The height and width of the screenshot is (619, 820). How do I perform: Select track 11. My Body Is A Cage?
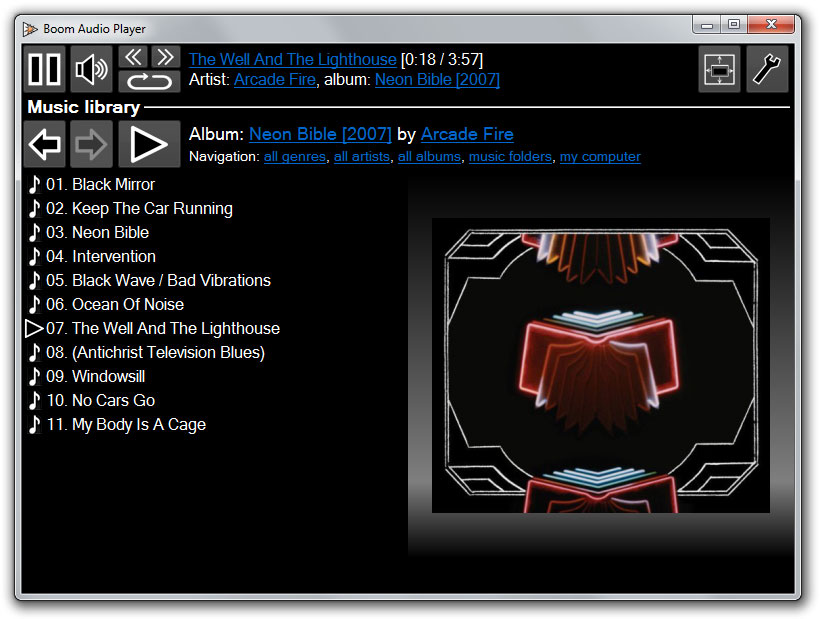(x=126, y=425)
